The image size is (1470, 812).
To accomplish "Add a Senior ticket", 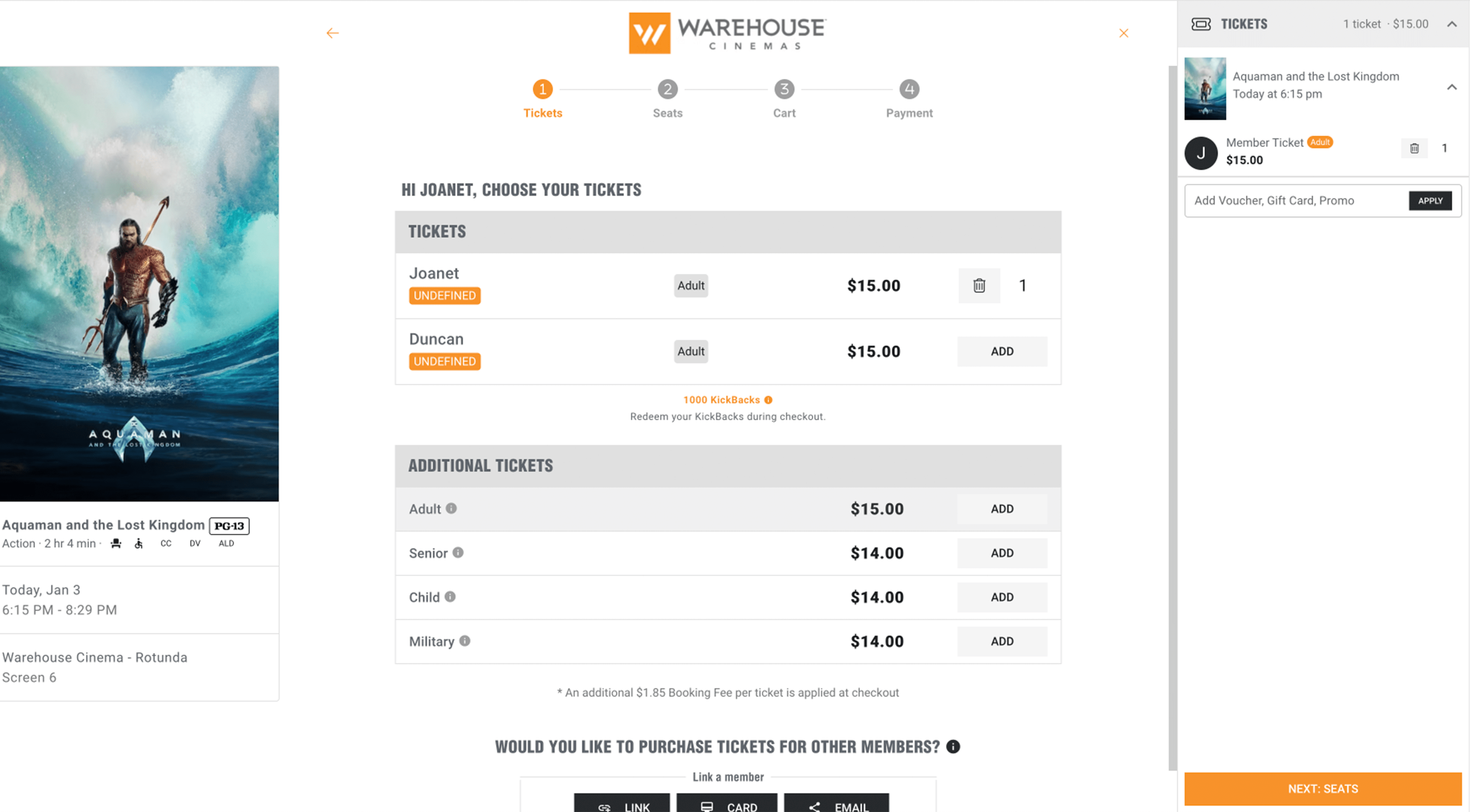I will click(1002, 553).
